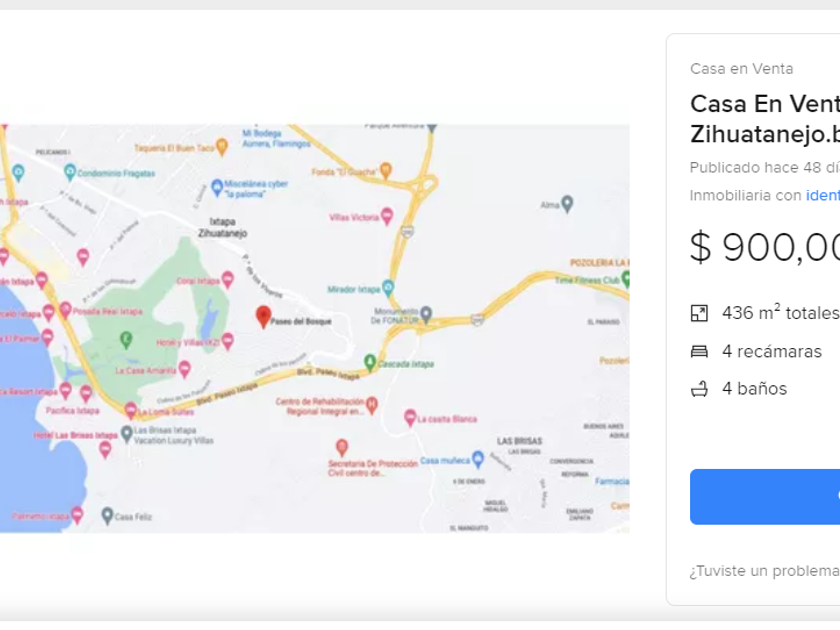Click the Las Brisas Ixtapa Vacation Villas pin

[x=126, y=433]
